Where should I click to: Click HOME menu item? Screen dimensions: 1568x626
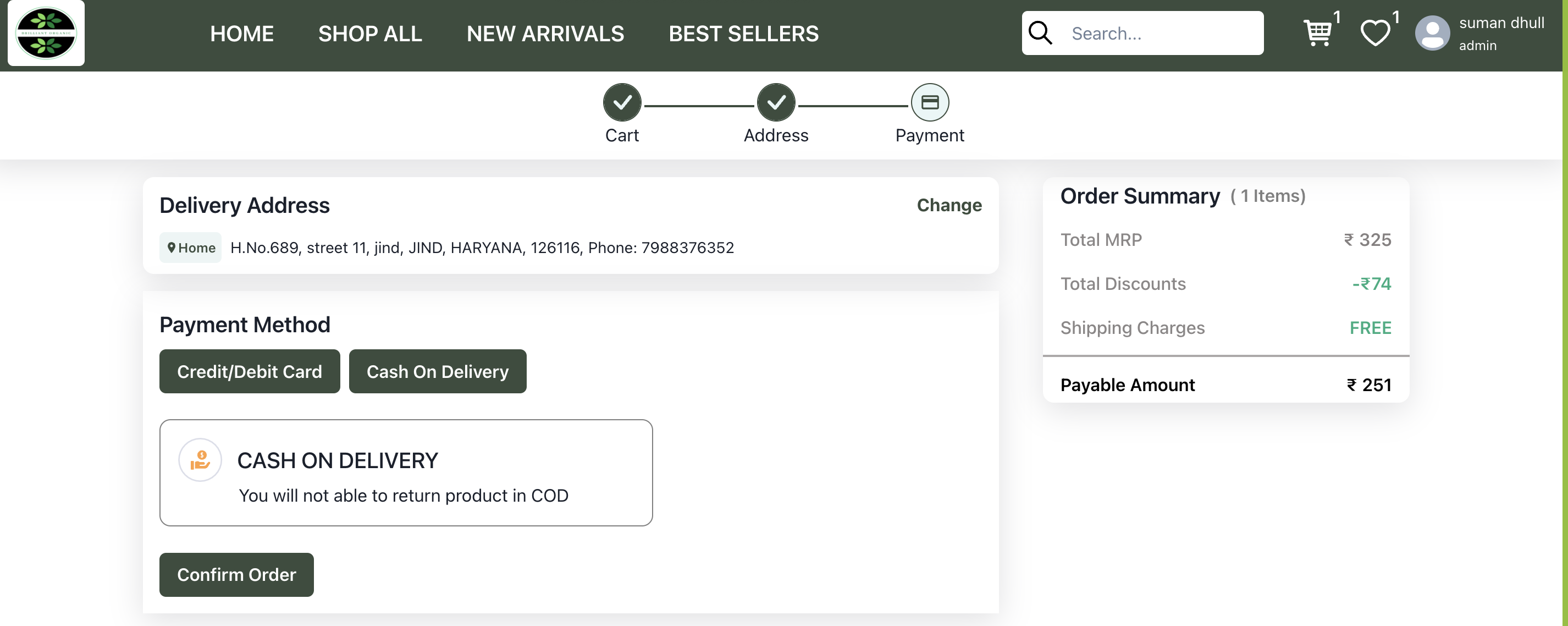242,32
